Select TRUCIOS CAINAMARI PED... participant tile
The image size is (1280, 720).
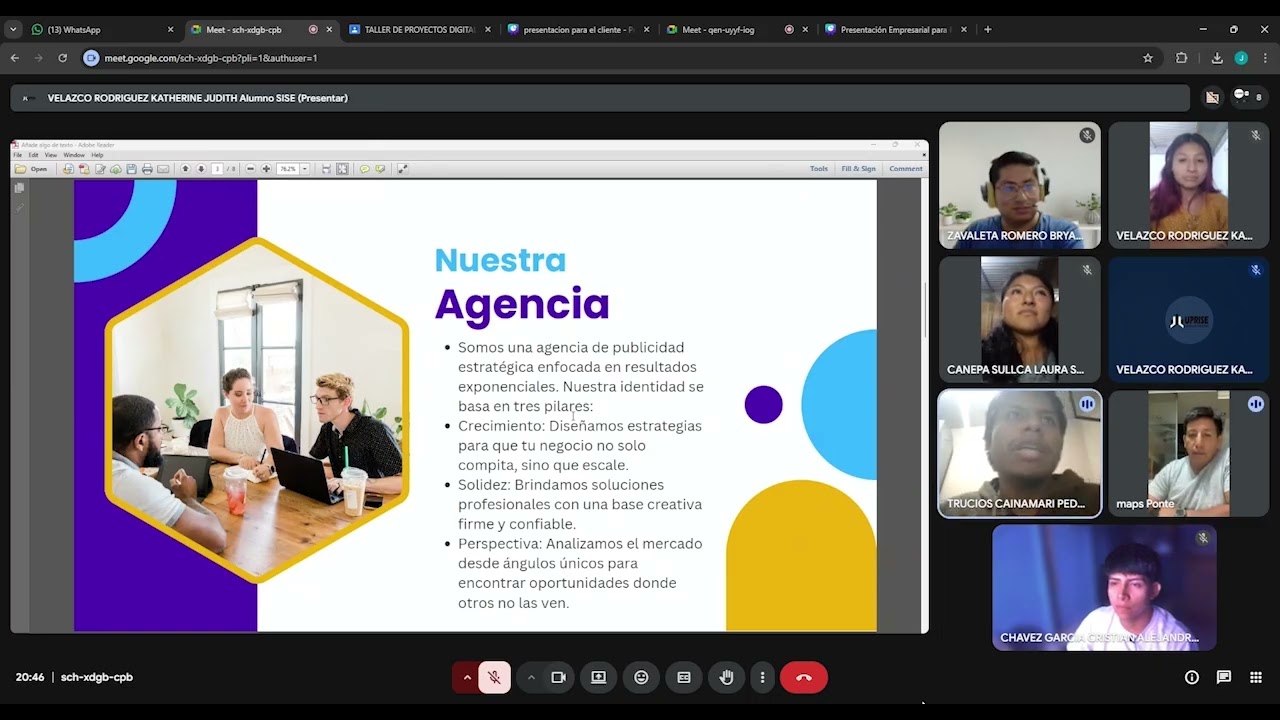[1019, 453]
